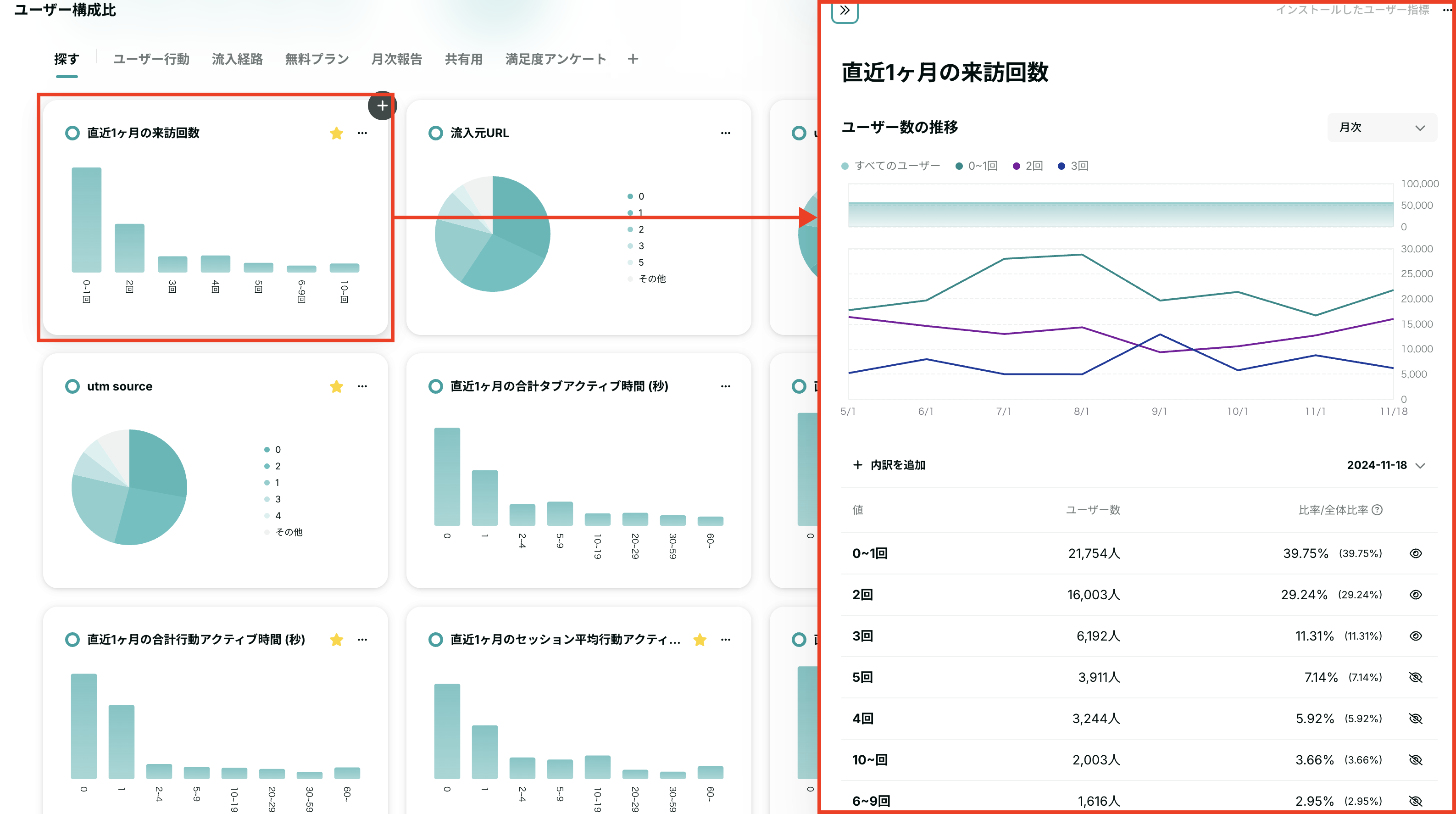Click circle icon beside セッション平均行動アクティ title
Screen dimensions: 1456x814
[435, 639]
